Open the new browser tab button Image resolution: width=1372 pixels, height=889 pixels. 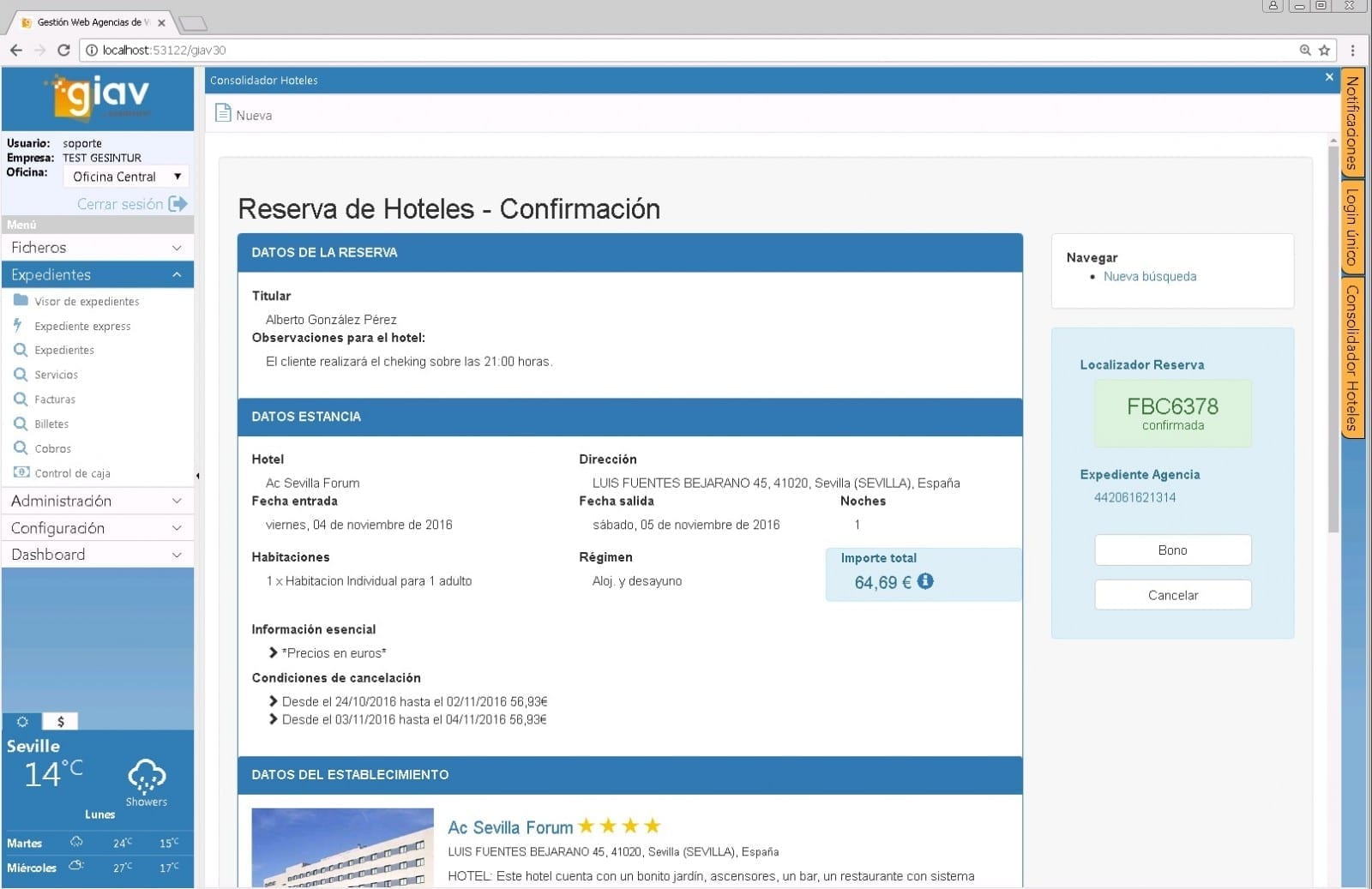tap(192, 23)
